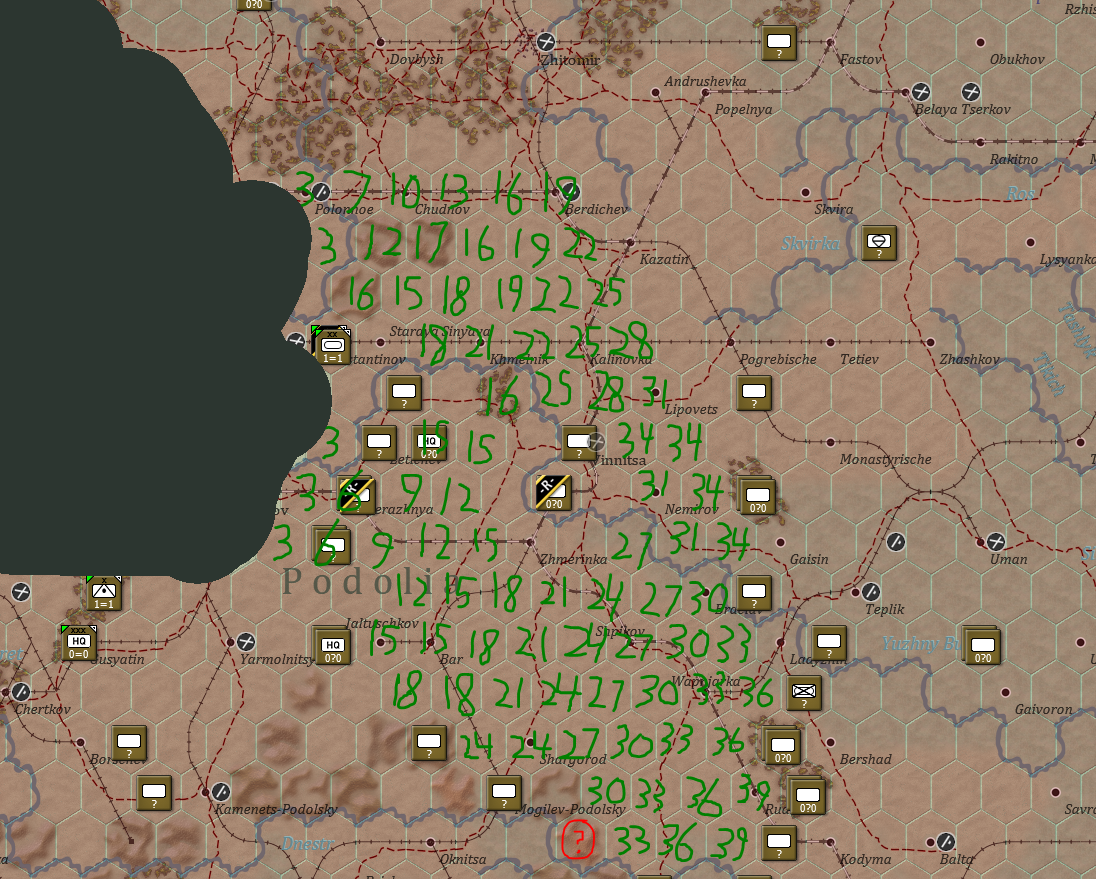Click the rail marker icon at Teplik
Screen dimensions: 1096x879
(870, 592)
